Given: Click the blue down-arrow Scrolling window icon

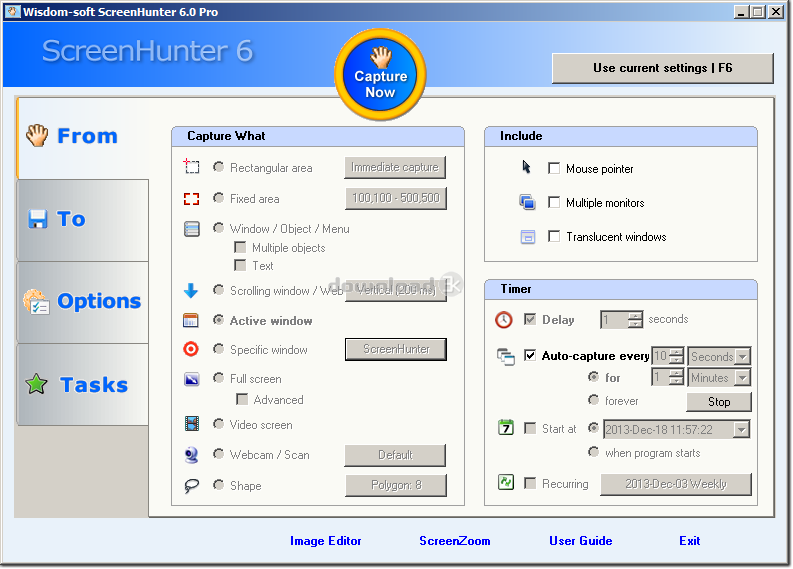Looking at the screenshot, I should (x=191, y=290).
